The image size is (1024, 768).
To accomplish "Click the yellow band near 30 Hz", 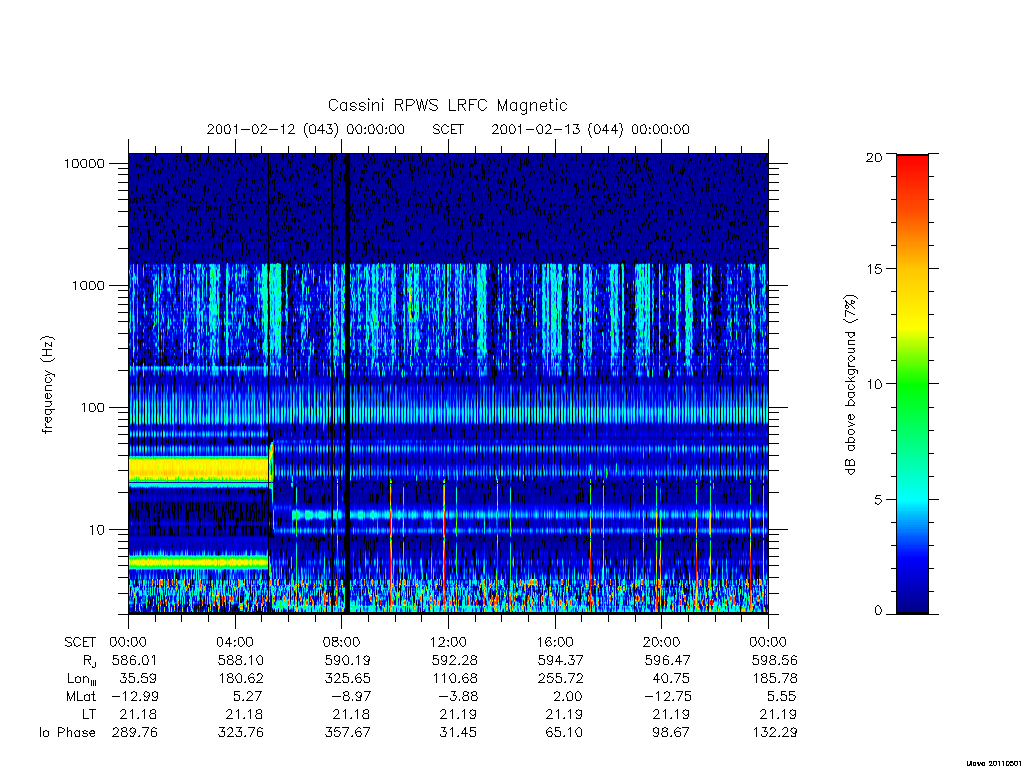I will coord(199,468).
